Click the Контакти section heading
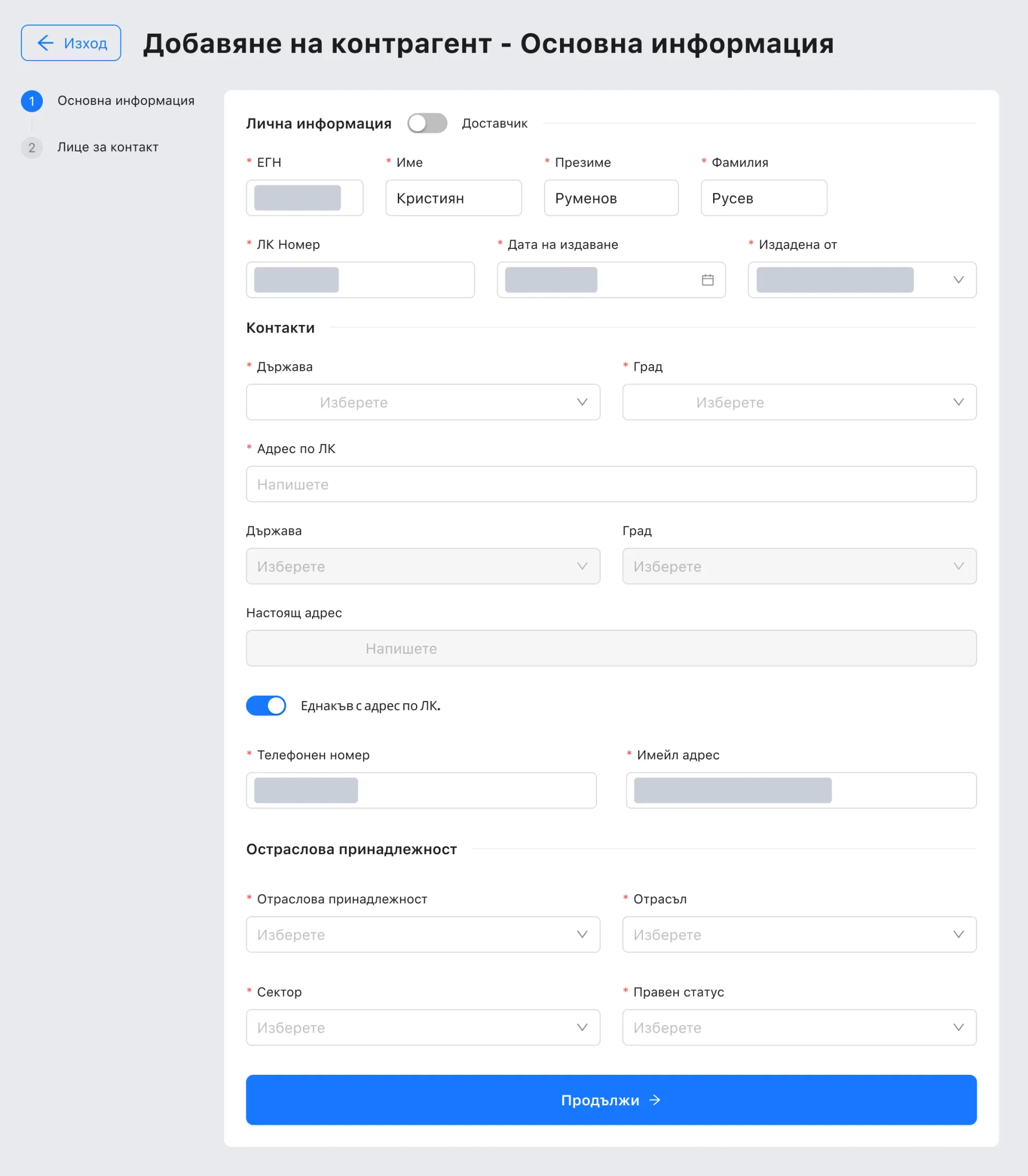The width and height of the screenshot is (1028, 1176). pos(281,328)
